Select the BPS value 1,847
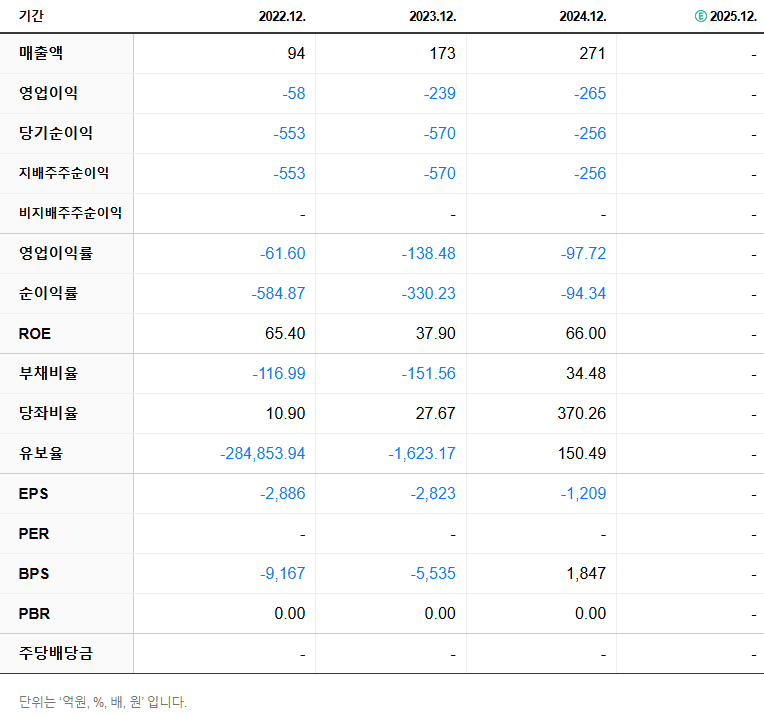The width and height of the screenshot is (764, 717). pyautogui.click(x=586, y=573)
